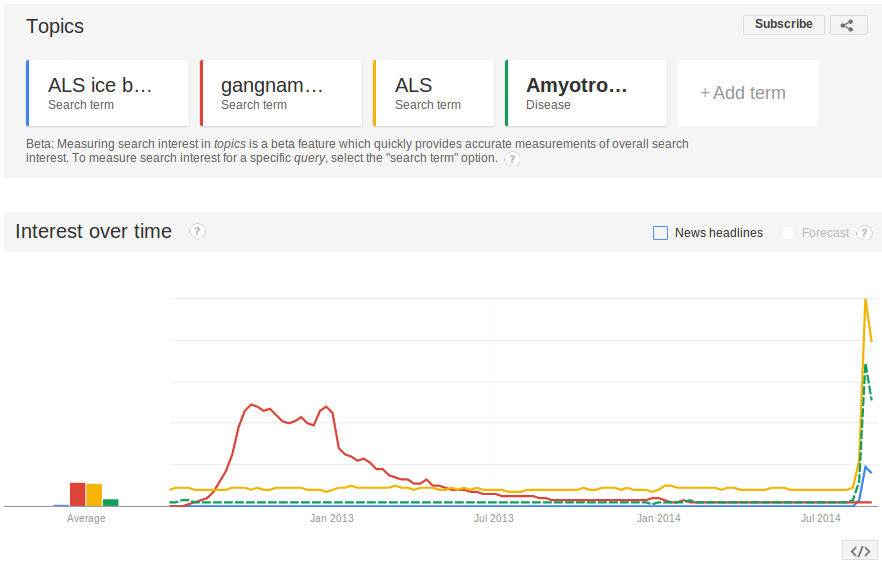Screen dimensions: 882x567
Task: Click the yellow average bar
Action: pyautogui.click(x=94, y=495)
